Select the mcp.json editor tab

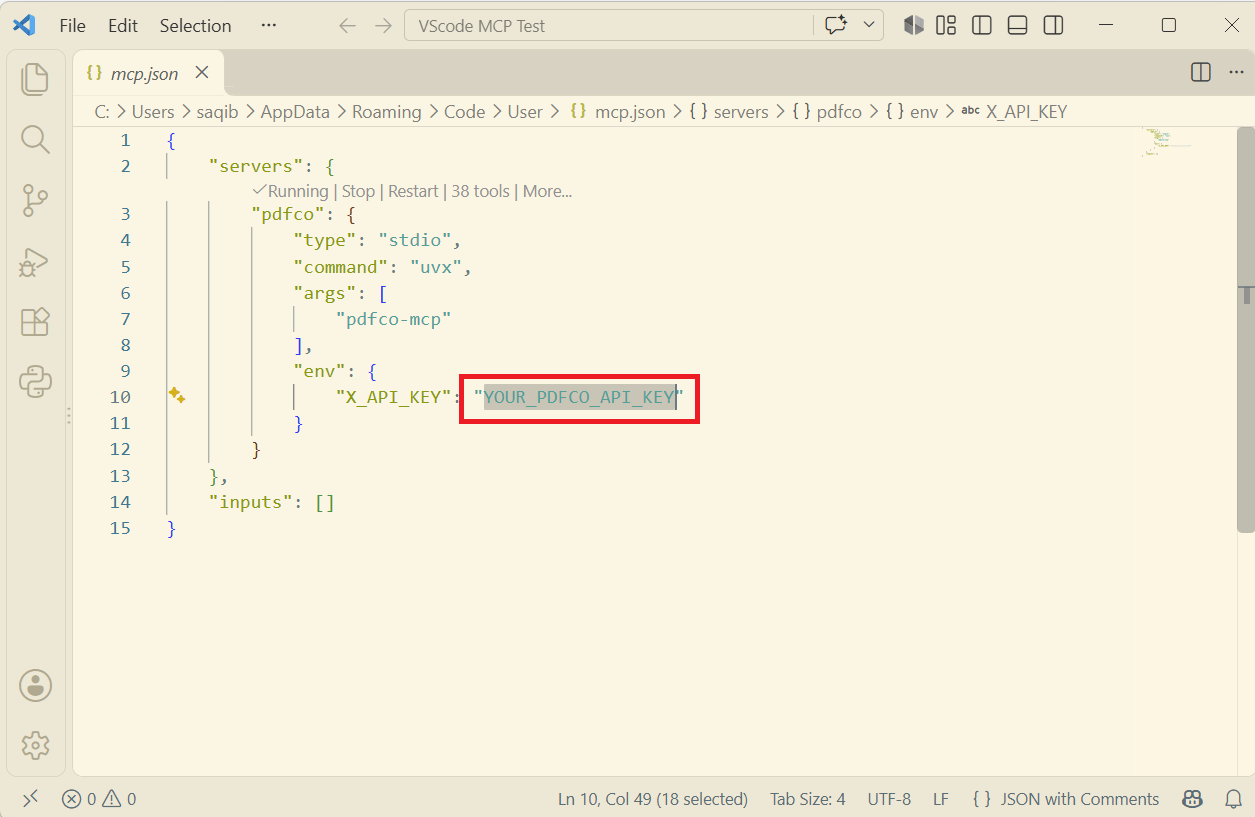(x=148, y=73)
